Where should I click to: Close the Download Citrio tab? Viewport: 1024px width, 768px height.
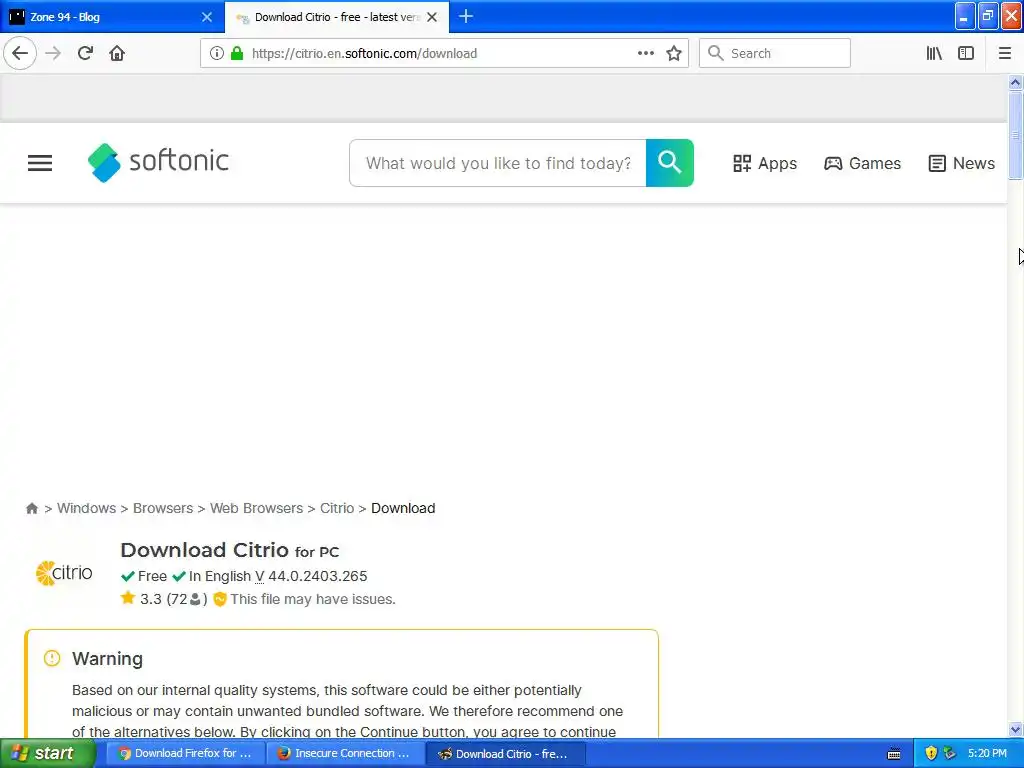(x=432, y=17)
